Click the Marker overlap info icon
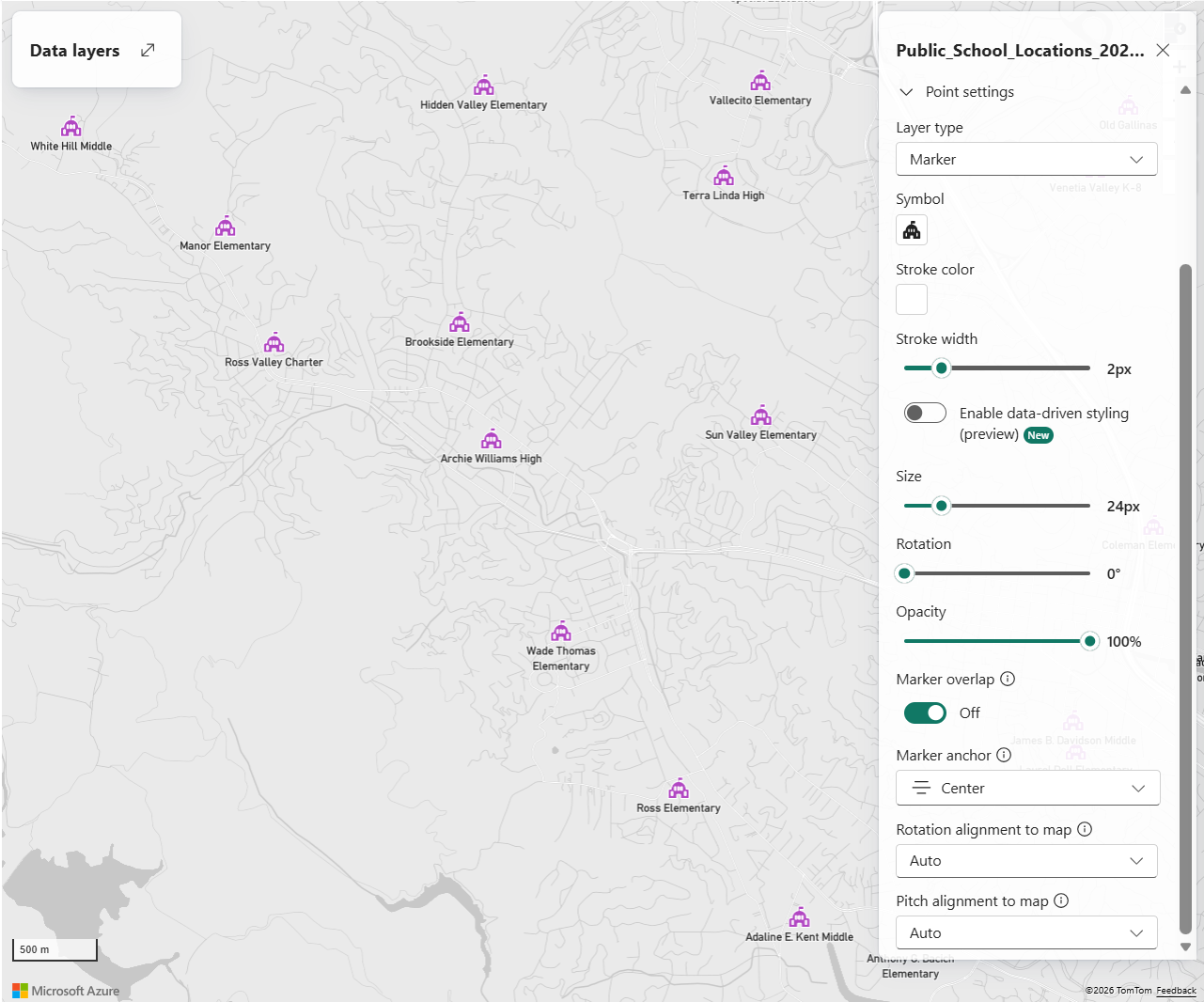This screenshot has width=1204, height=1002. (x=1008, y=679)
